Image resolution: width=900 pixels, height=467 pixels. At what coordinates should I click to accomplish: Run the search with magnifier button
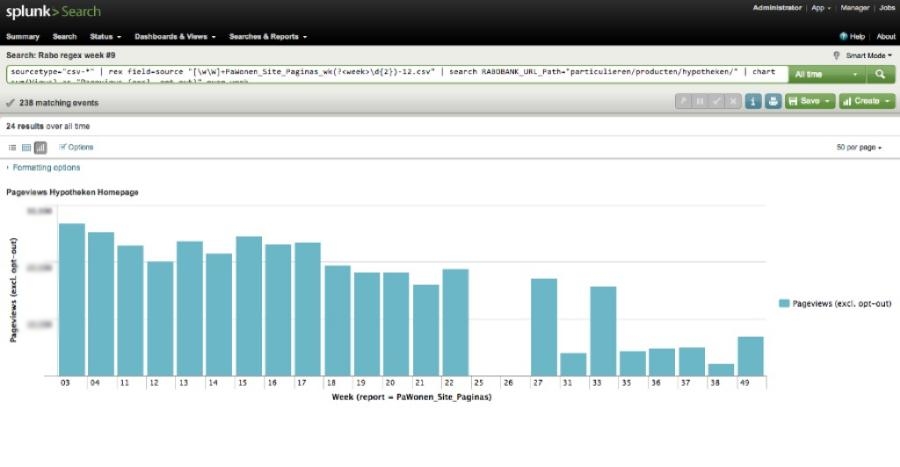879,75
